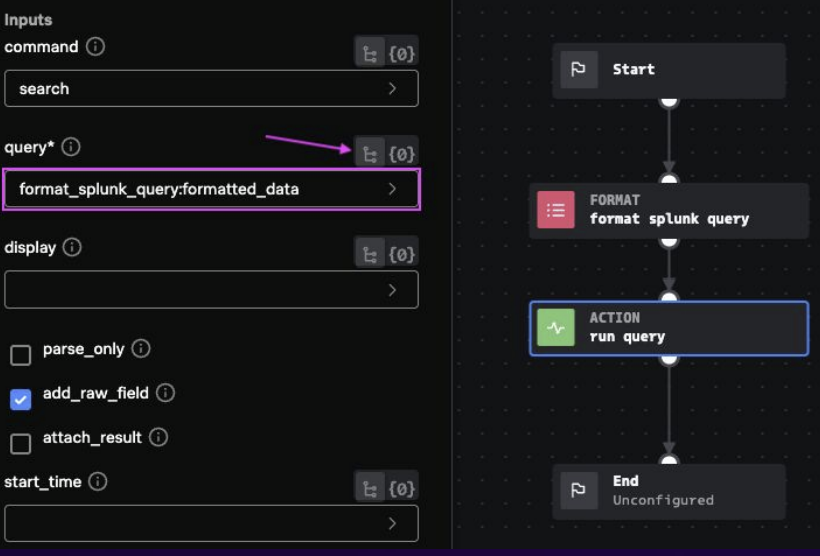Click the info icon next to display
The height and width of the screenshot is (556, 820).
click(73, 247)
